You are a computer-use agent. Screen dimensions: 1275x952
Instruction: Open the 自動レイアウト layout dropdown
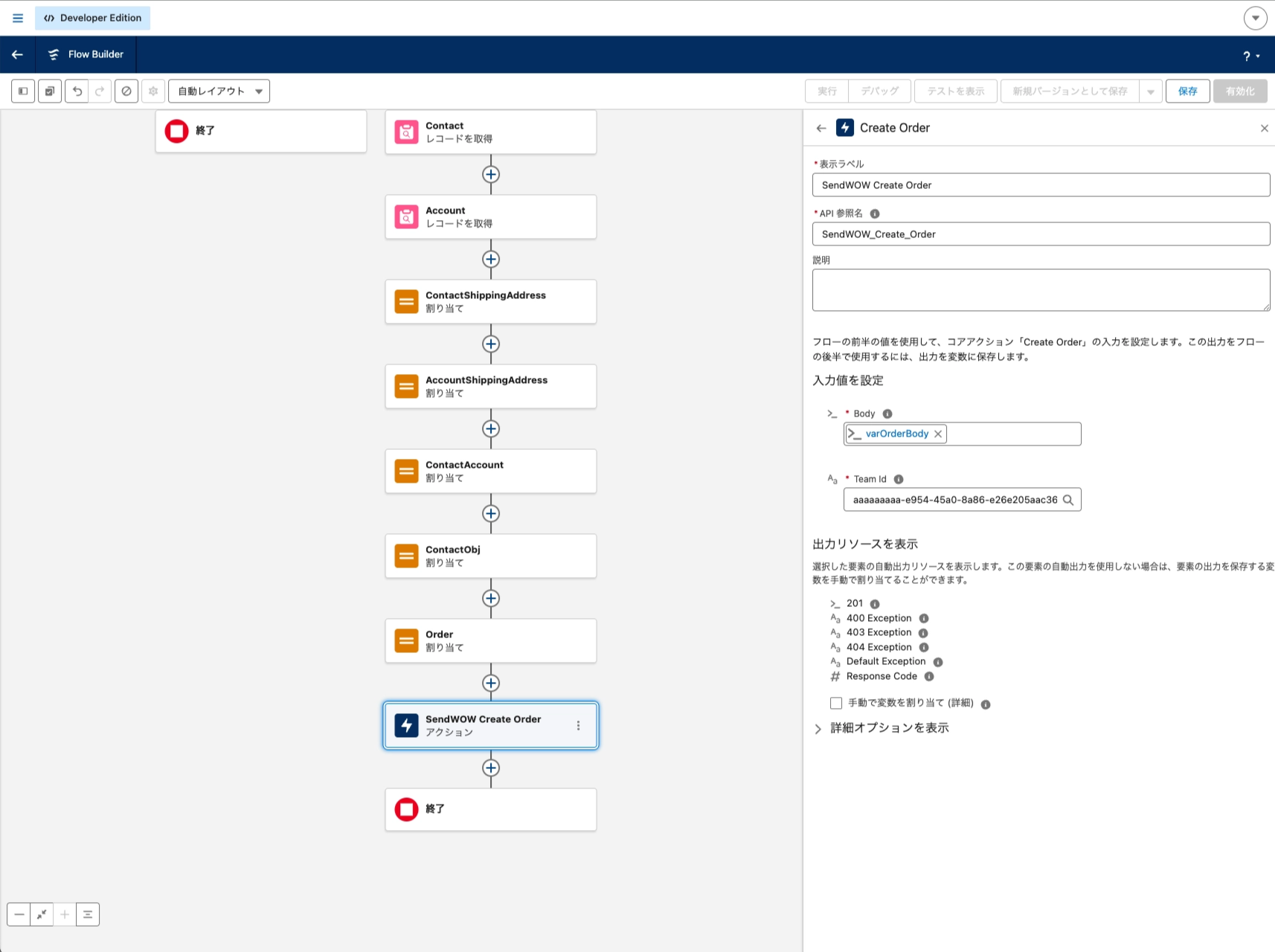(x=219, y=91)
